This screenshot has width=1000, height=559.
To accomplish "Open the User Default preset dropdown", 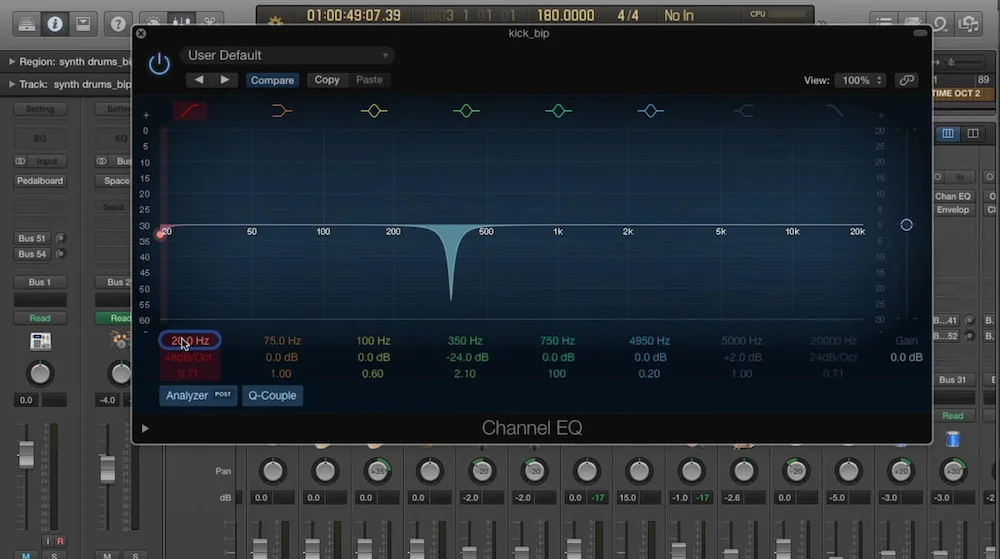I will (288, 55).
